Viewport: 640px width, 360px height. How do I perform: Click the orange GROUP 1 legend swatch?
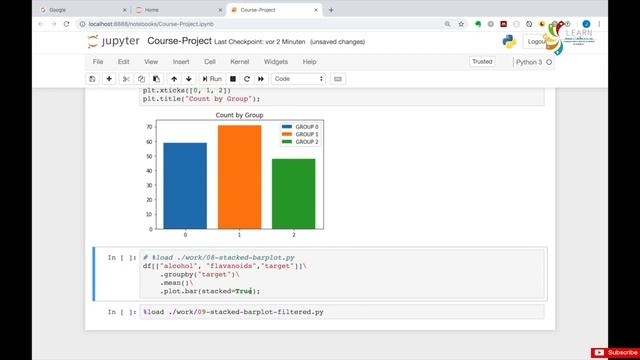(x=287, y=134)
